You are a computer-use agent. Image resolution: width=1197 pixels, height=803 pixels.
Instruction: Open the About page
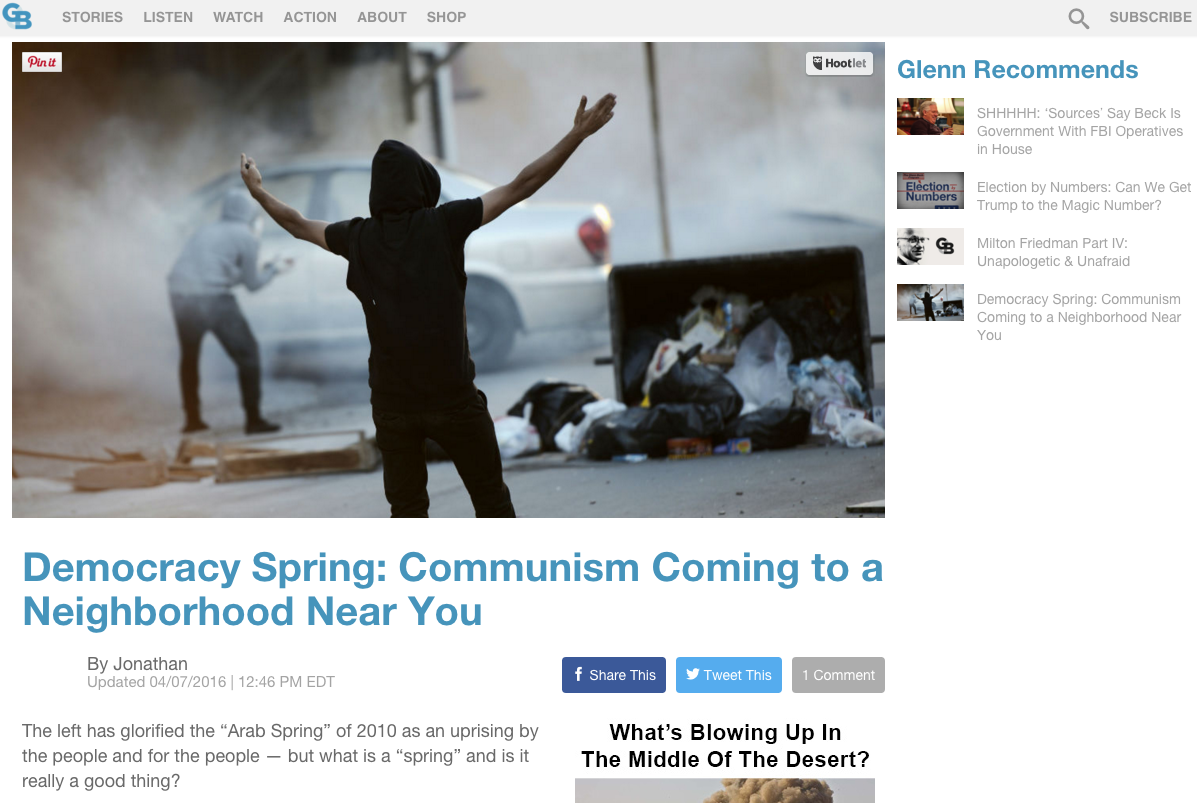382,17
